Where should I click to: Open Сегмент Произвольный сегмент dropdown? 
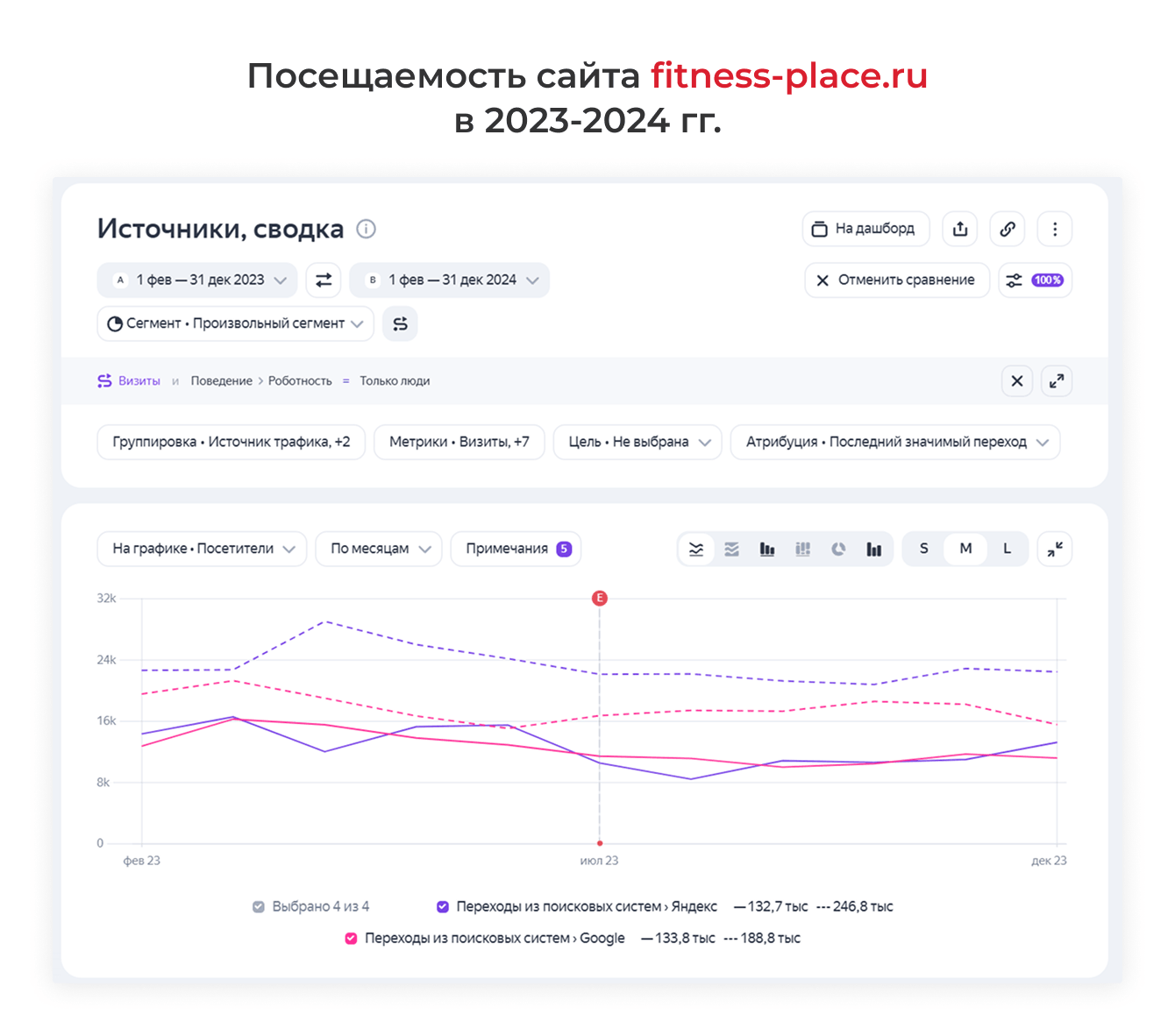235,323
